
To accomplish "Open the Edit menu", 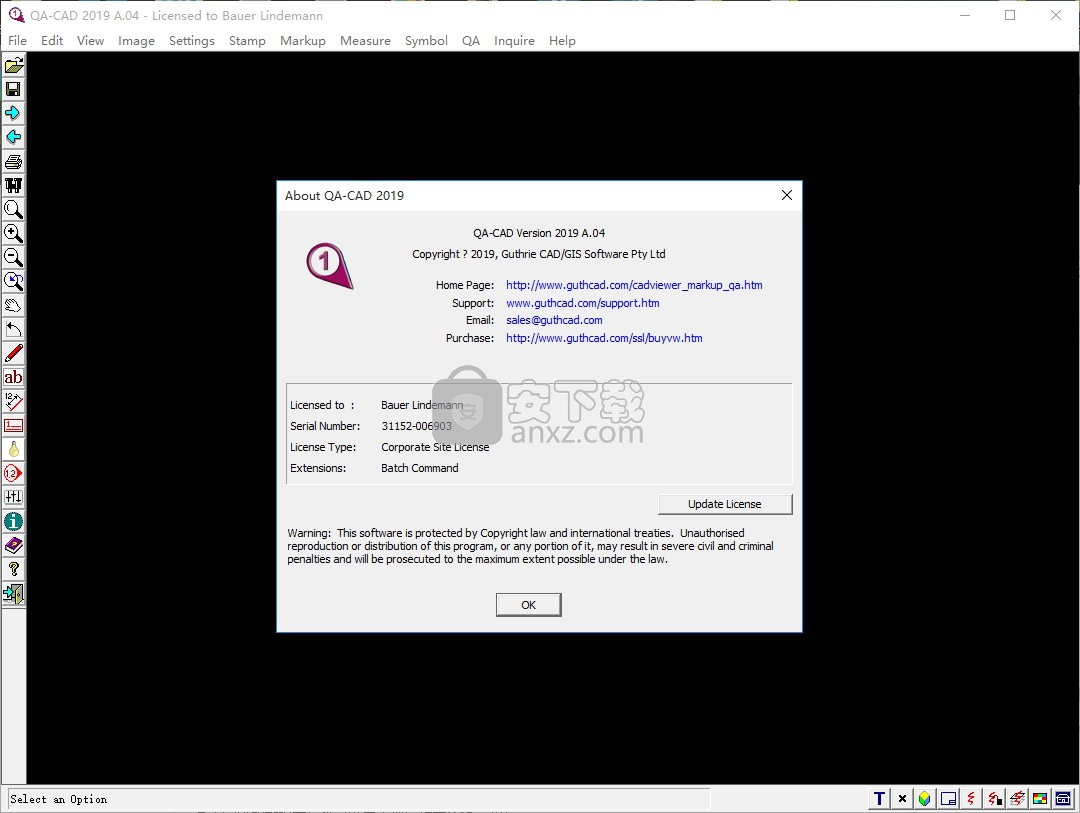I will (x=52, y=41).
